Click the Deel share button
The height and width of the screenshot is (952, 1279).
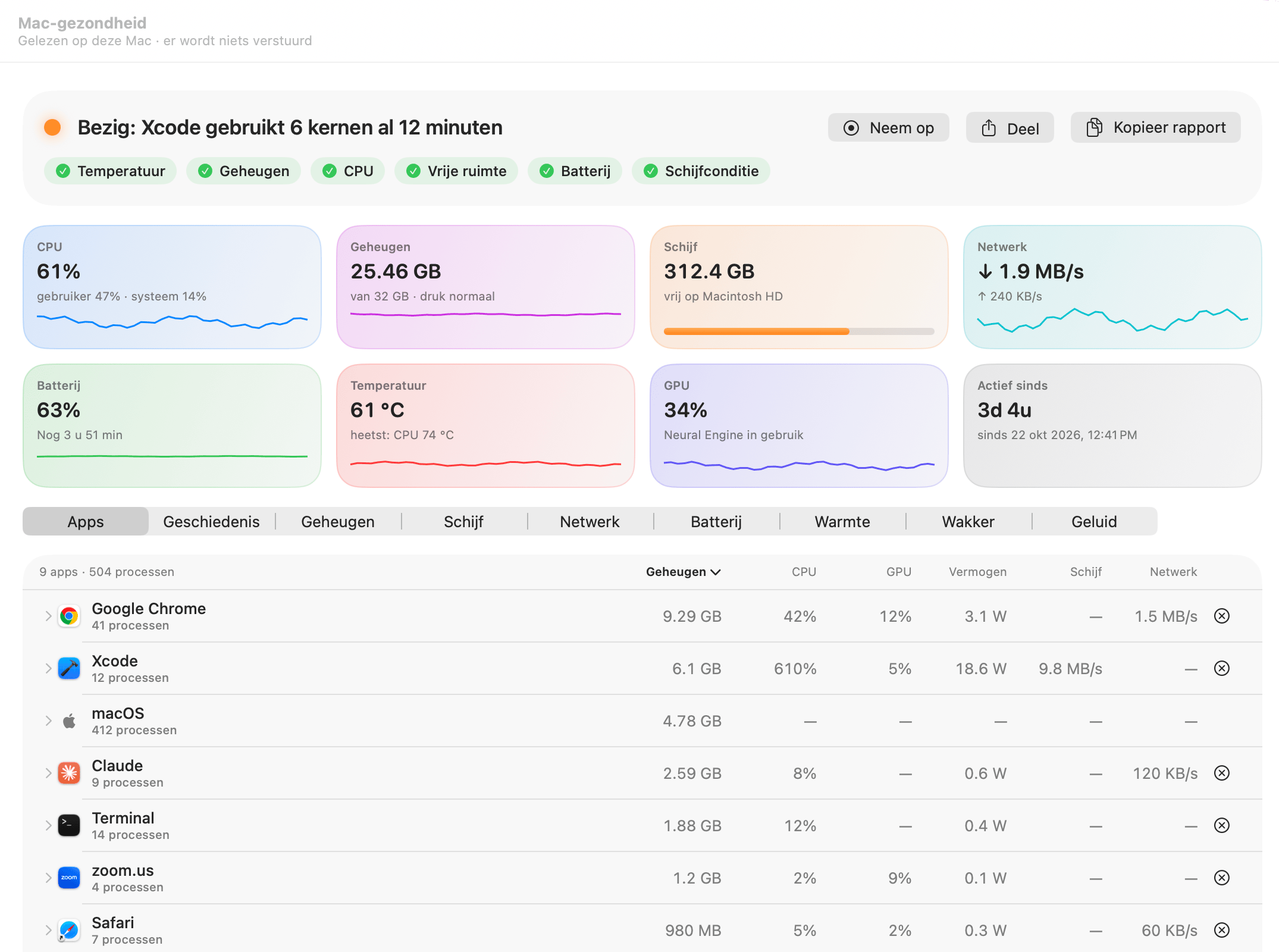(1010, 128)
